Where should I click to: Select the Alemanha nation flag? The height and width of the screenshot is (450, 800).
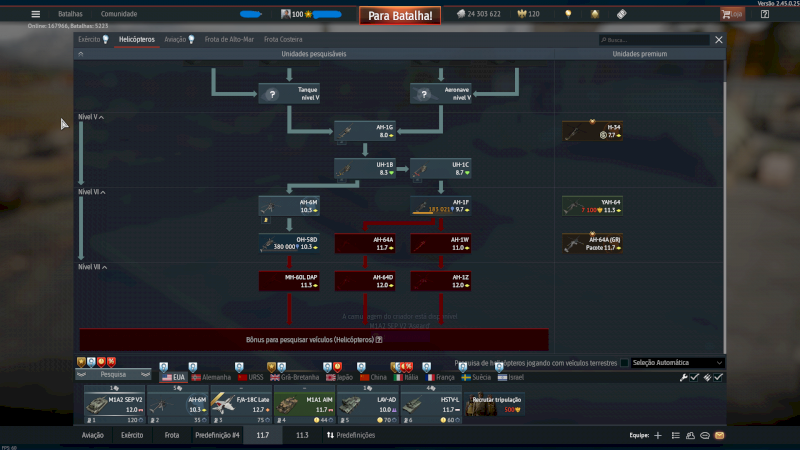pyautogui.click(x=211, y=377)
